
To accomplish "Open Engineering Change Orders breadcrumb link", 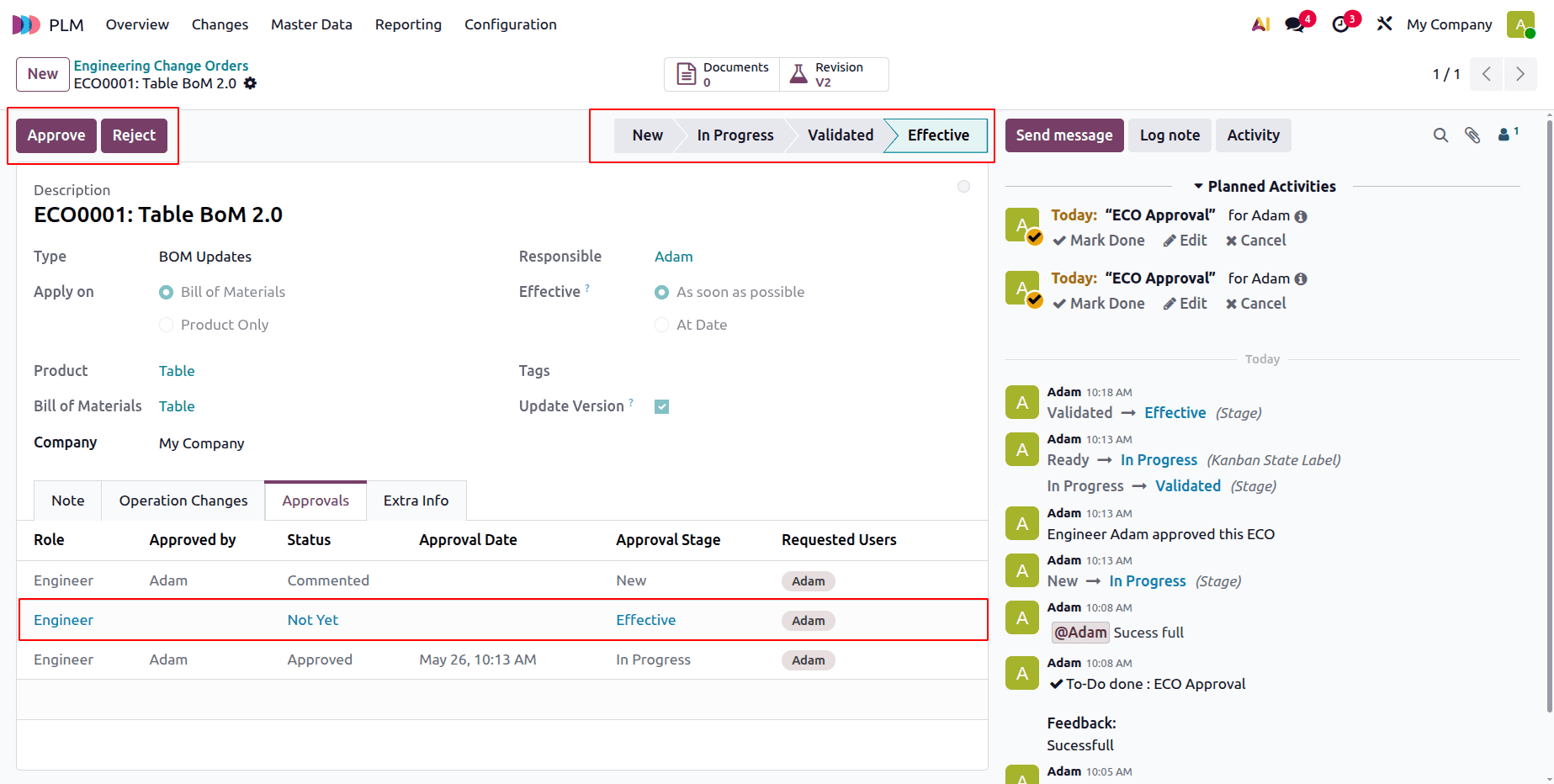I will coord(161,66).
